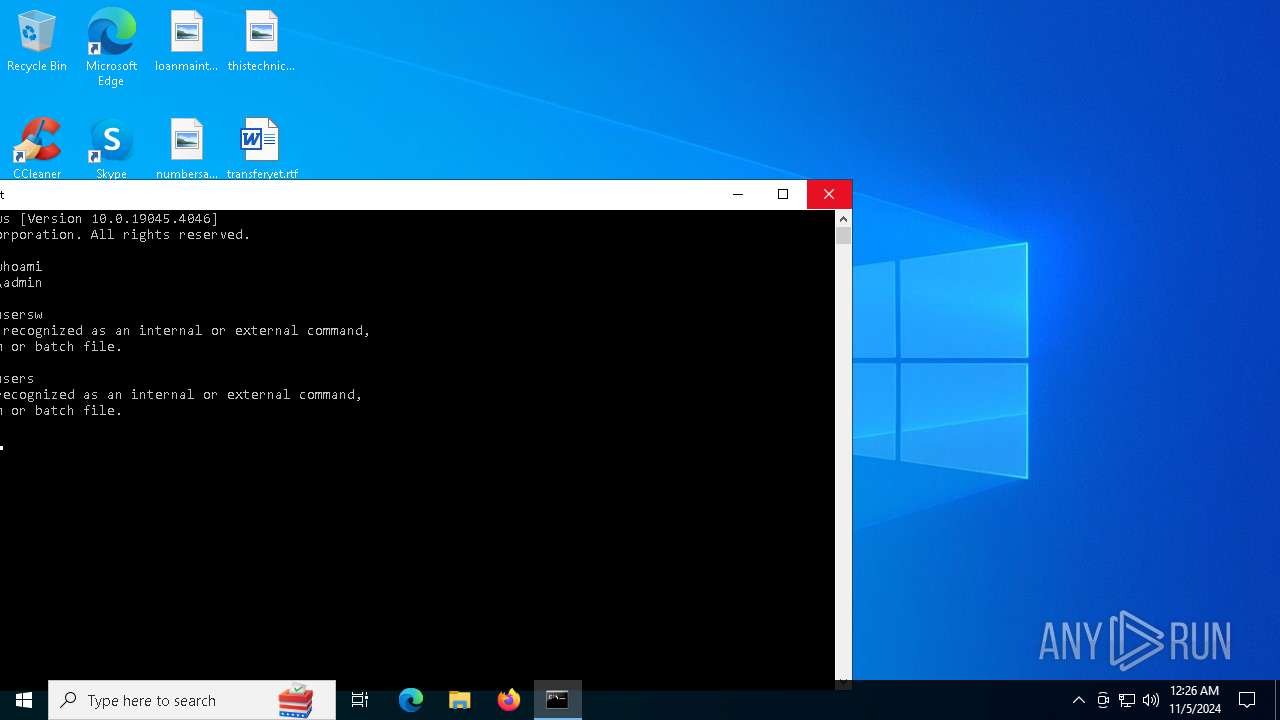The height and width of the screenshot is (720, 1280).
Task: Open Task View on the taskbar
Action: pyautogui.click(x=360, y=700)
